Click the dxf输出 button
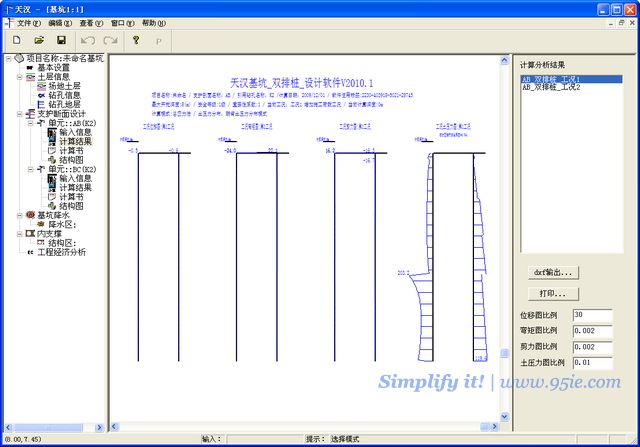This screenshot has width=640, height=447. pyautogui.click(x=553, y=272)
